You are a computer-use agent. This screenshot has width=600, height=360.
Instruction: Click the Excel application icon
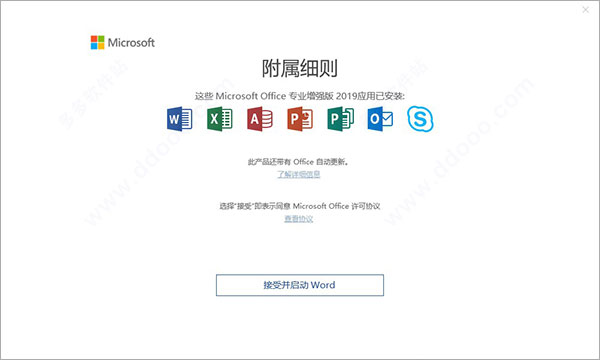tap(220, 119)
